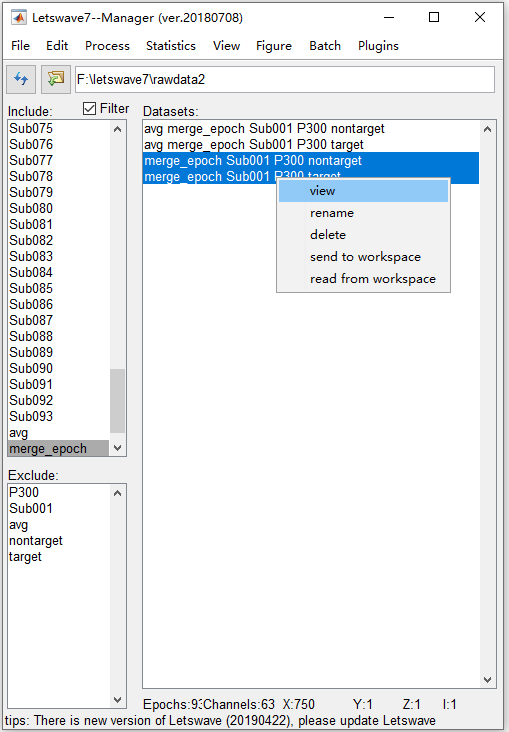This screenshot has width=509, height=732.
Task: Select Sub090 in Include list
Action: coord(59,368)
